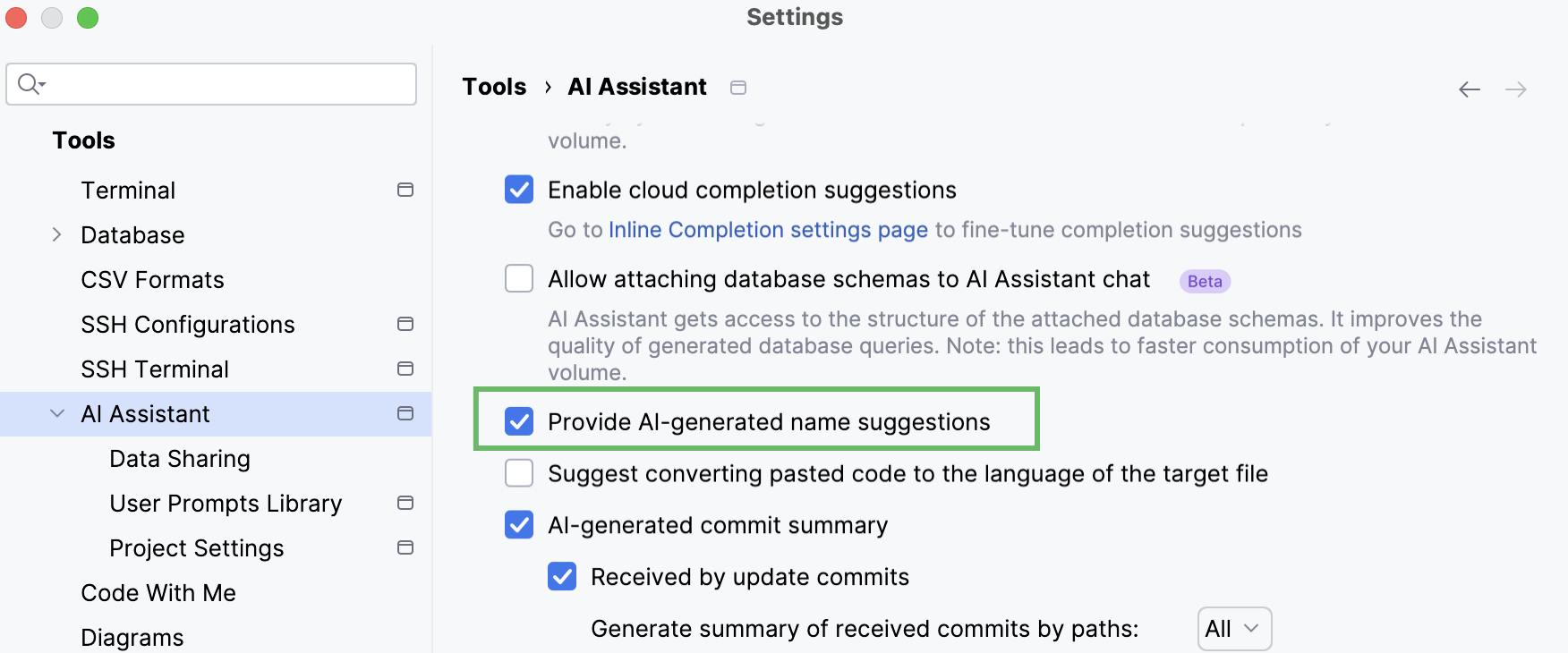Open the Inline Completion settings page link
Viewport: 1568px width, 653px height.
(768, 230)
